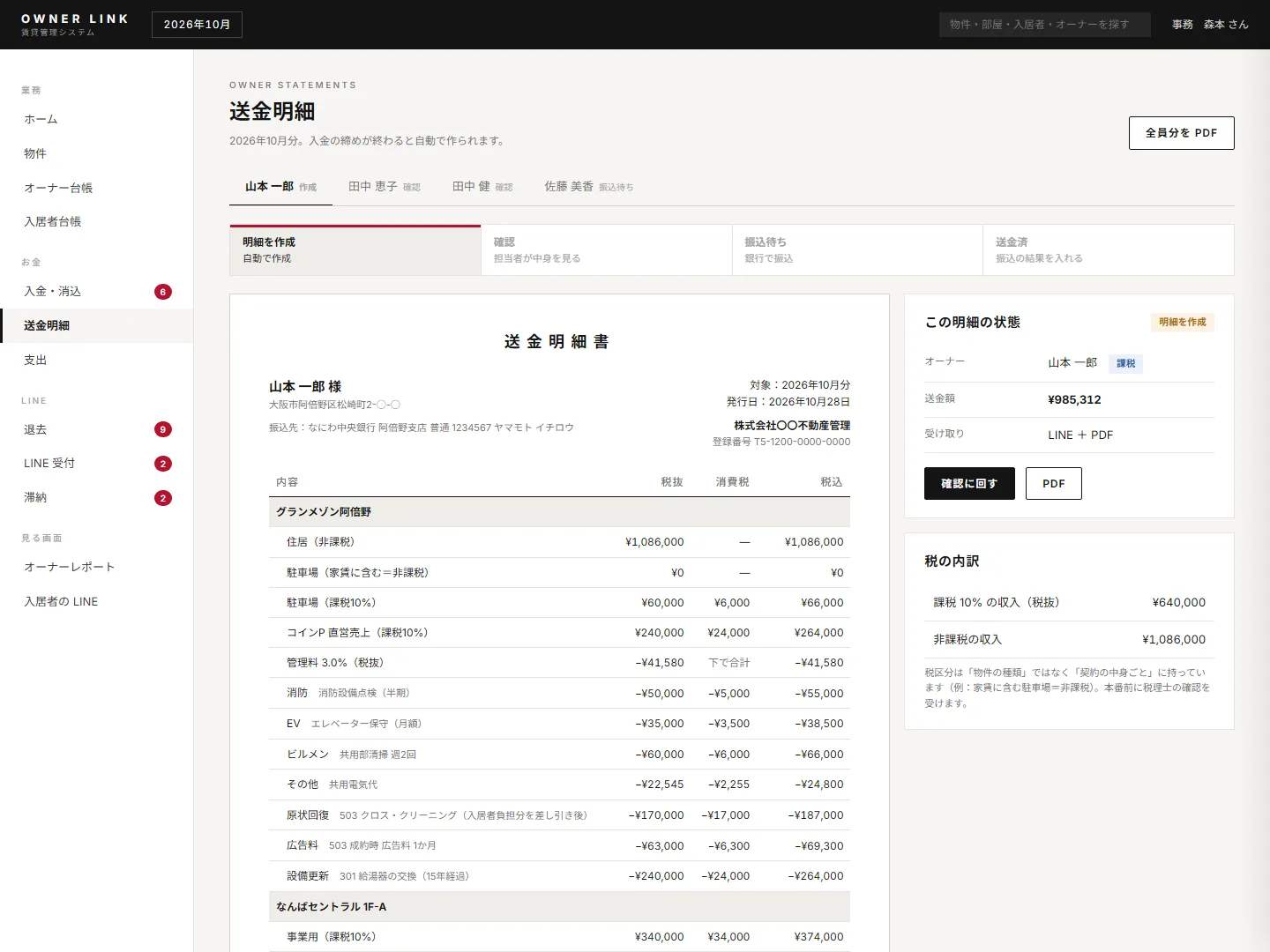Click the なんばセントラル 1F-A header row
The height and width of the screenshot is (952, 1270).
(559, 907)
